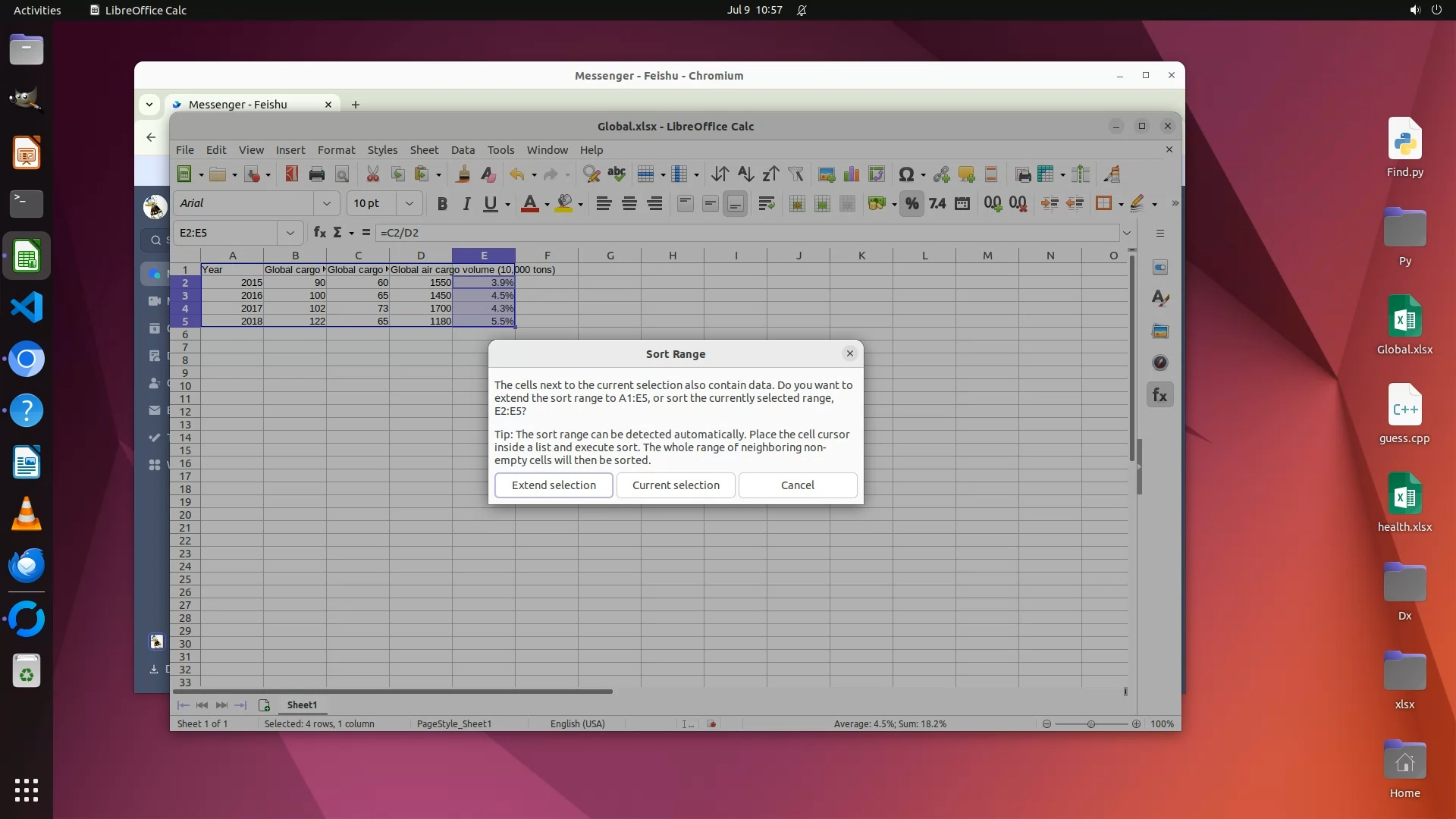The height and width of the screenshot is (819, 1456).
Task: Click the AutoFilter funnel icon
Action: click(795, 174)
